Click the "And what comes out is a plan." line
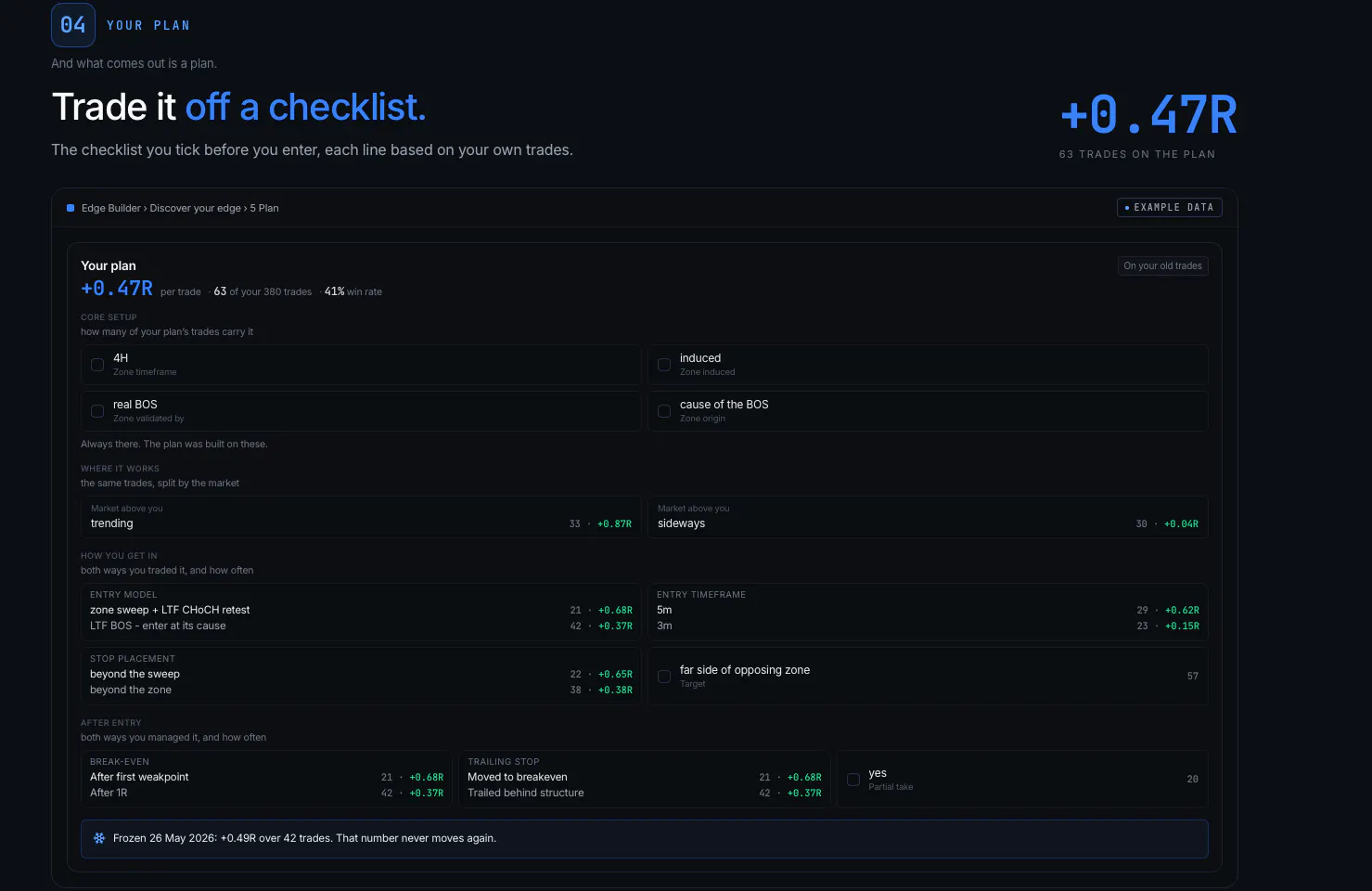1372x891 pixels. (135, 63)
